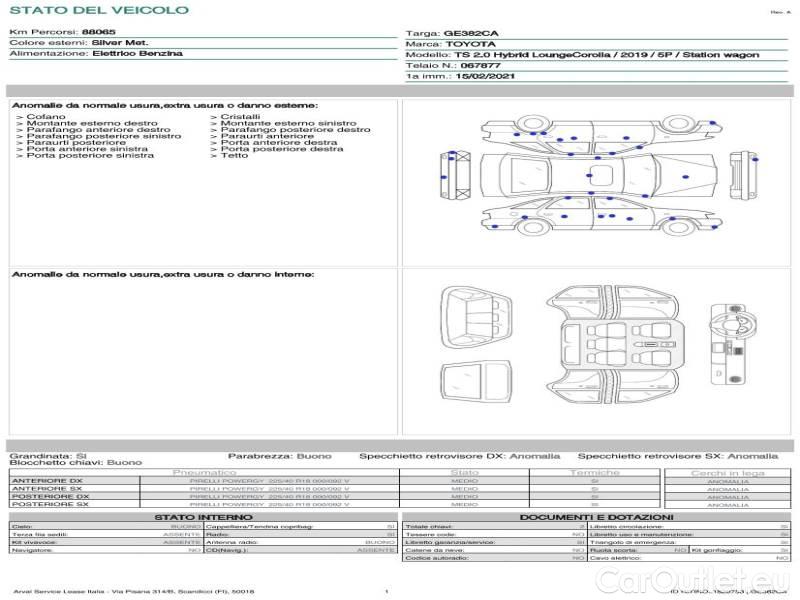800x600 pixels.
Task: Click the ANTERIORE DX tyre row label
Action: coord(47,481)
